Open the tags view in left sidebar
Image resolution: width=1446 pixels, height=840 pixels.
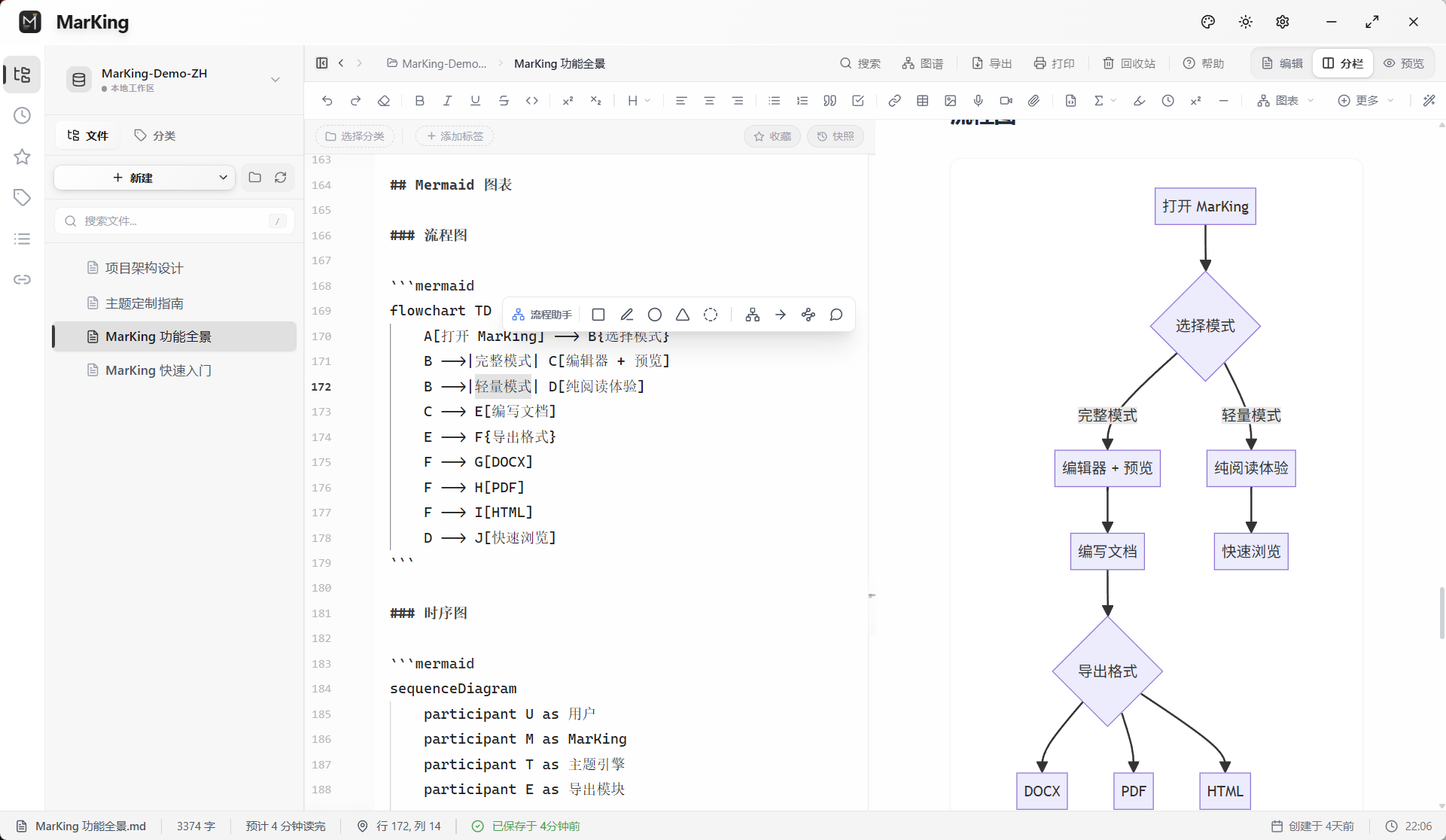[23, 197]
